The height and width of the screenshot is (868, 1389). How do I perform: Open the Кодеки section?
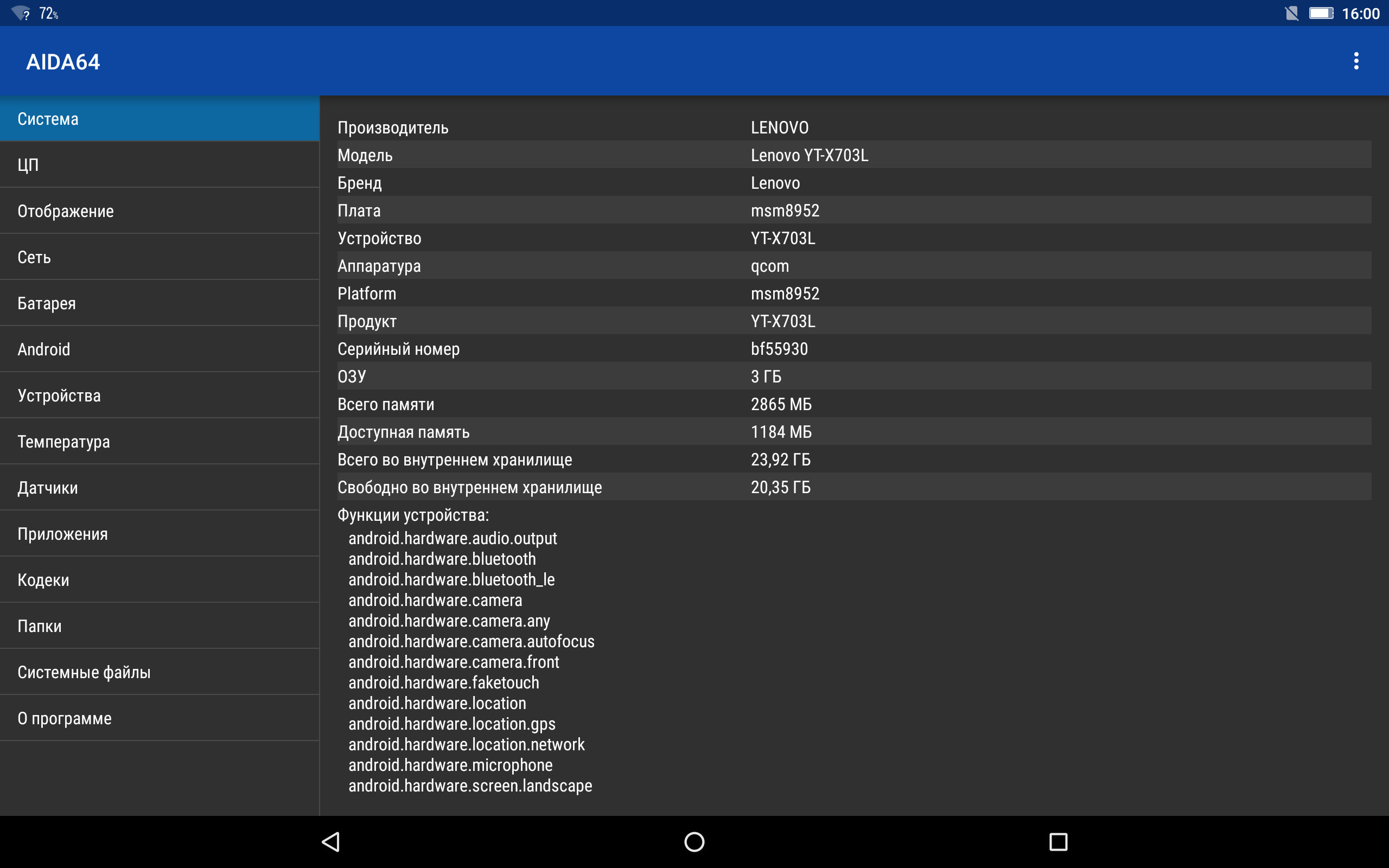pos(160,580)
